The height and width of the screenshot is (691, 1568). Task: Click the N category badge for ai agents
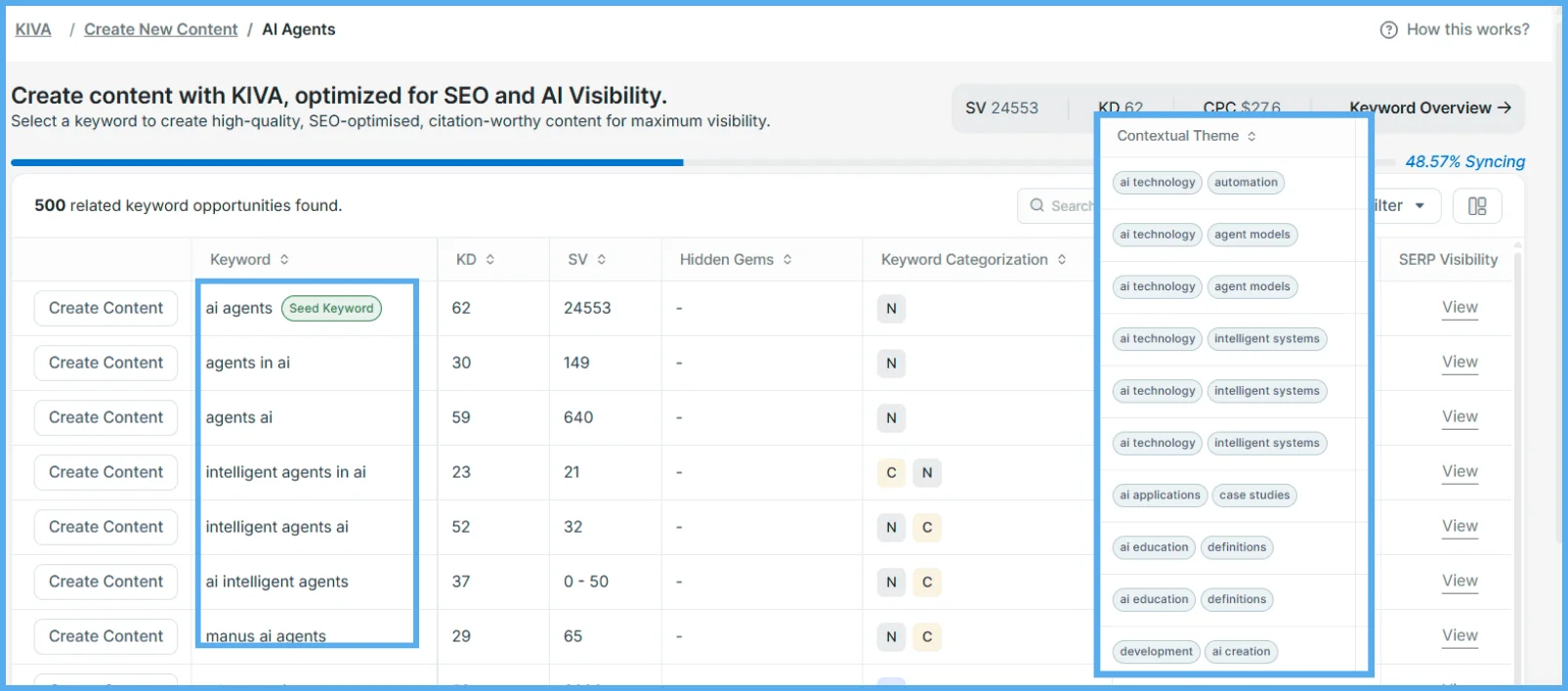click(x=891, y=309)
